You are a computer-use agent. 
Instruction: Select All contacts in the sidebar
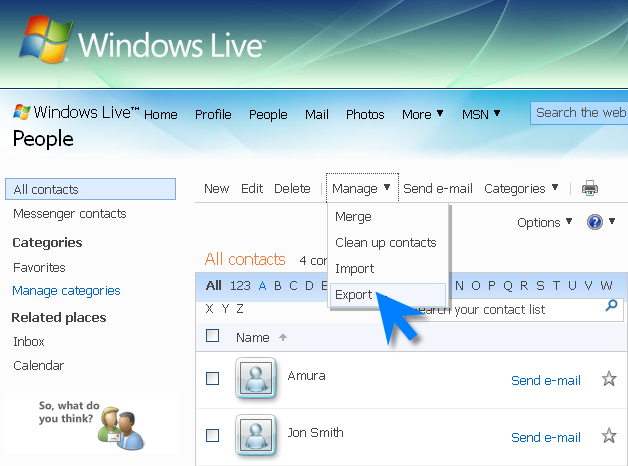90,189
